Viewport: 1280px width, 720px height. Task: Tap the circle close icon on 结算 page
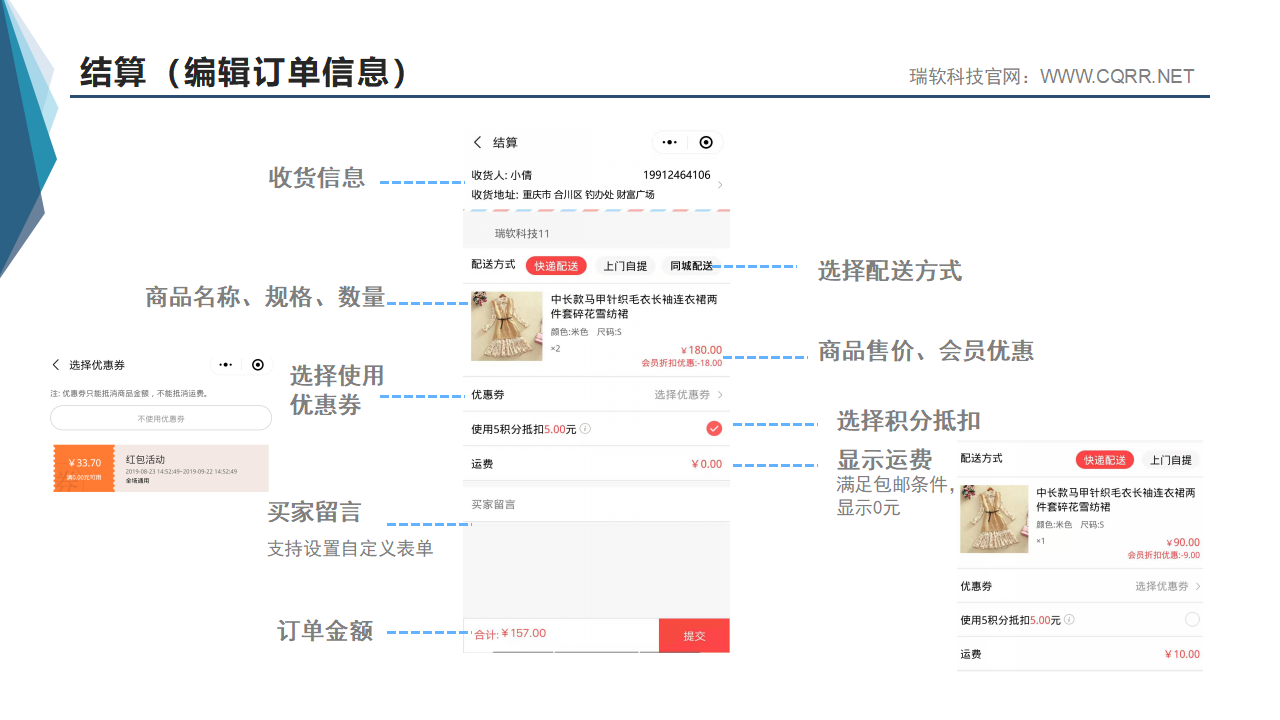[706, 143]
